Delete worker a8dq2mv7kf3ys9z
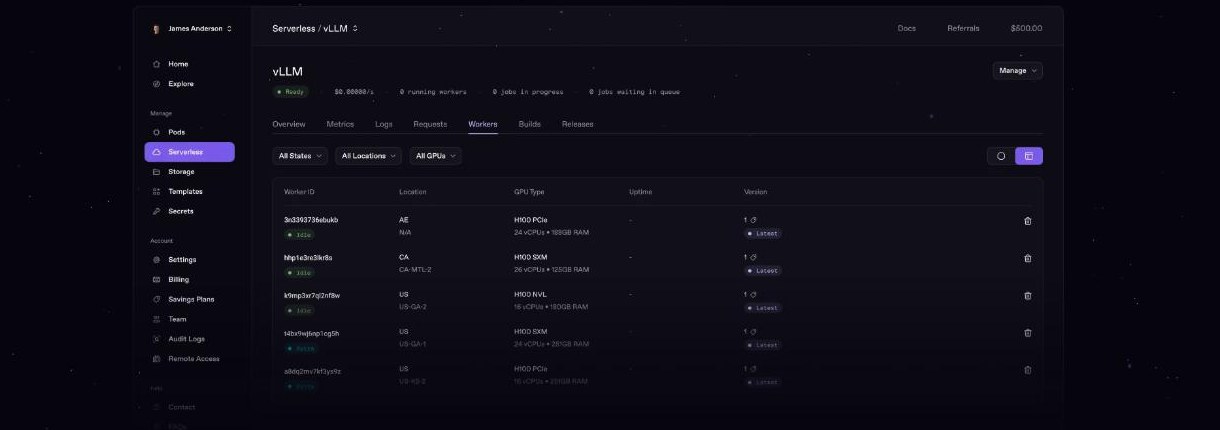1220x430 pixels. click(1027, 370)
